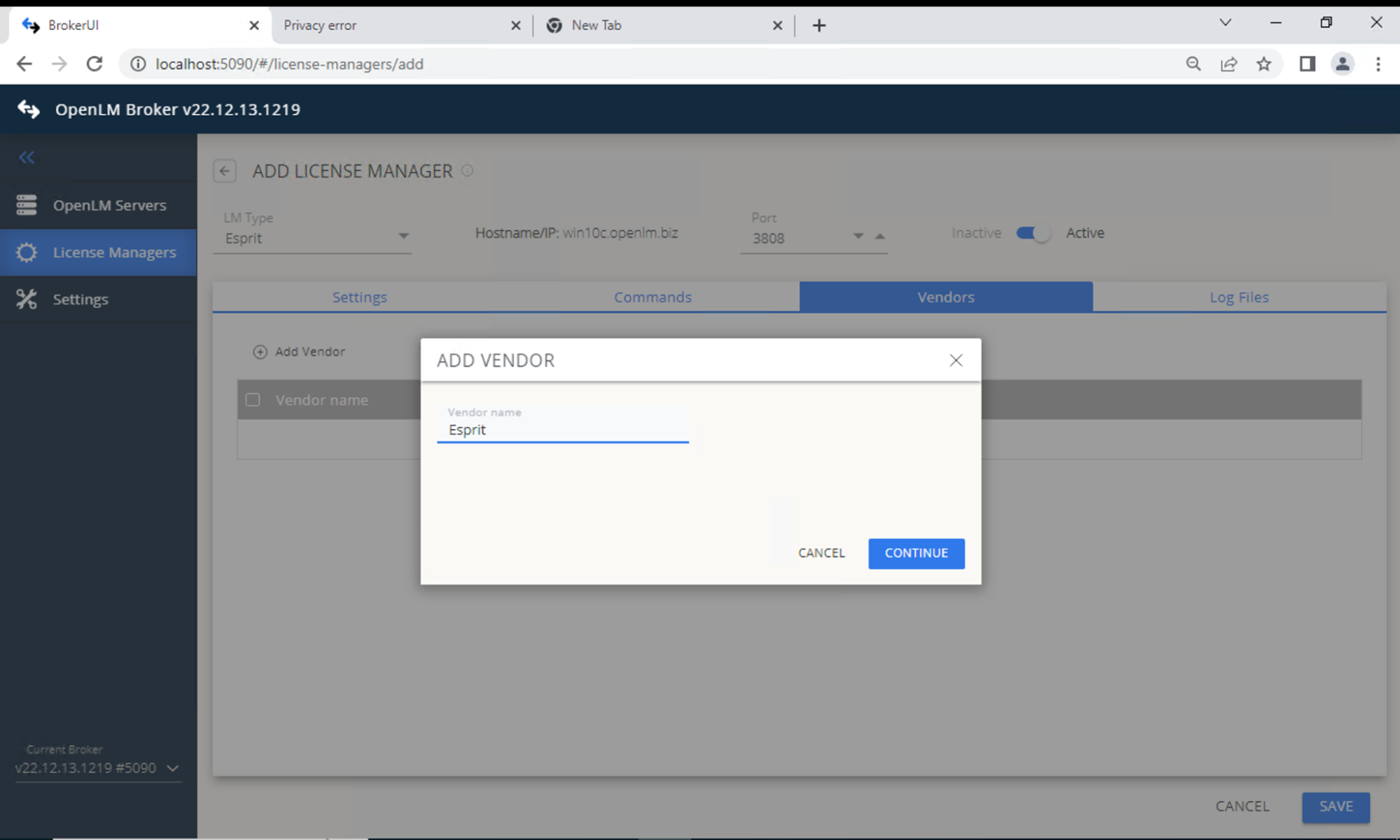Increase the Port using the up arrow
Image resolution: width=1400 pixels, height=840 pixels.
click(880, 237)
